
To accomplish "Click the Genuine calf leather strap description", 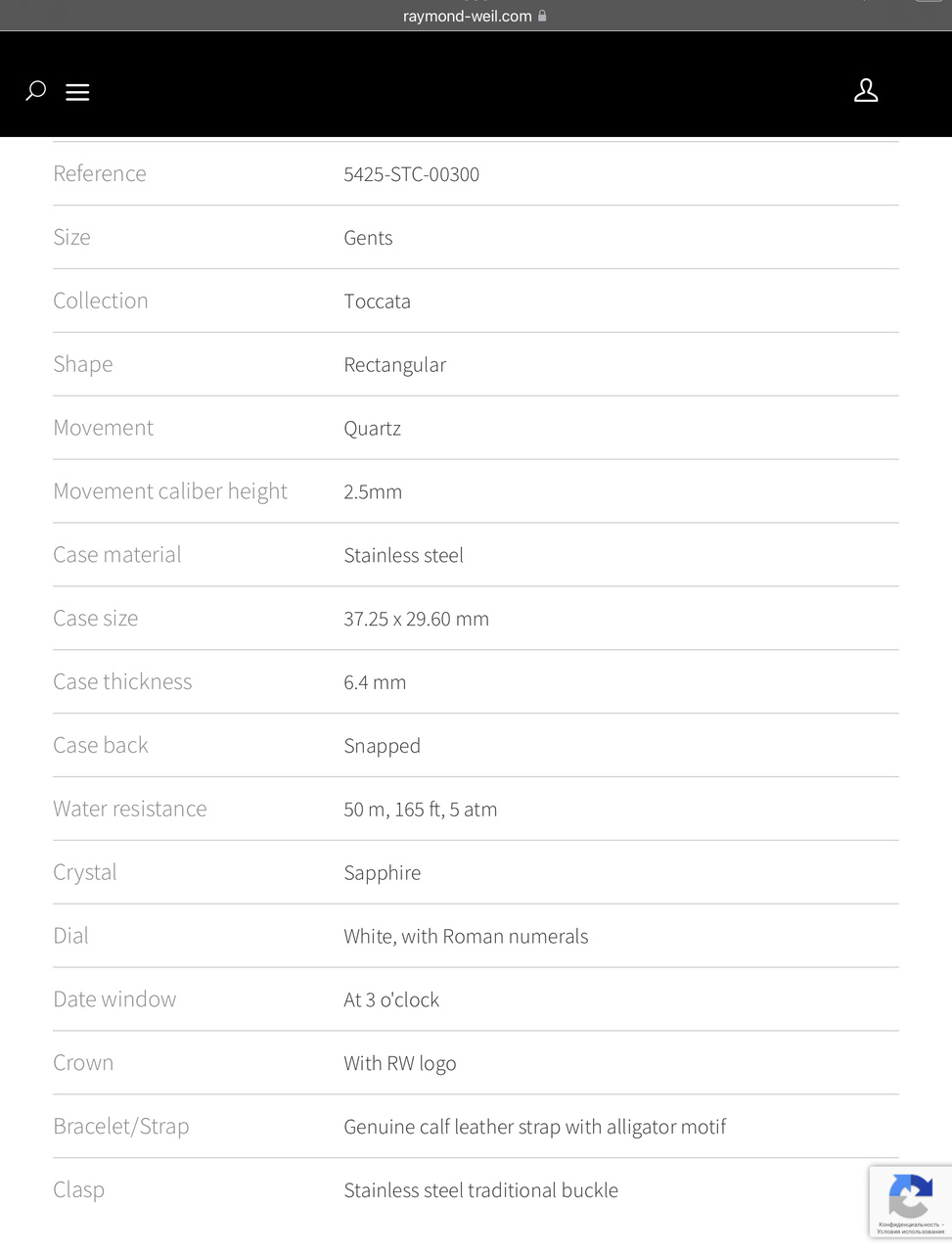I will click(x=534, y=1127).
